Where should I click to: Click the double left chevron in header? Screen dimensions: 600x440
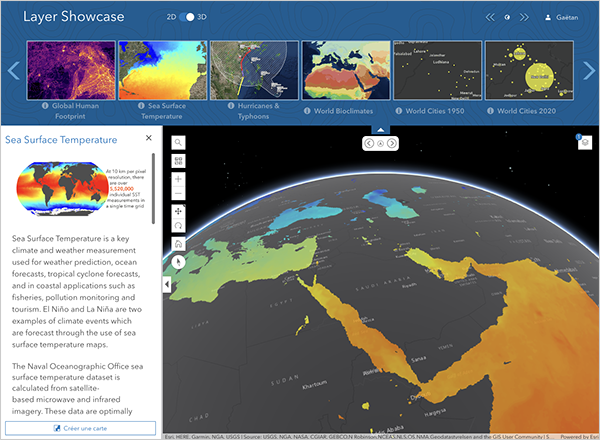coord(490,17)
